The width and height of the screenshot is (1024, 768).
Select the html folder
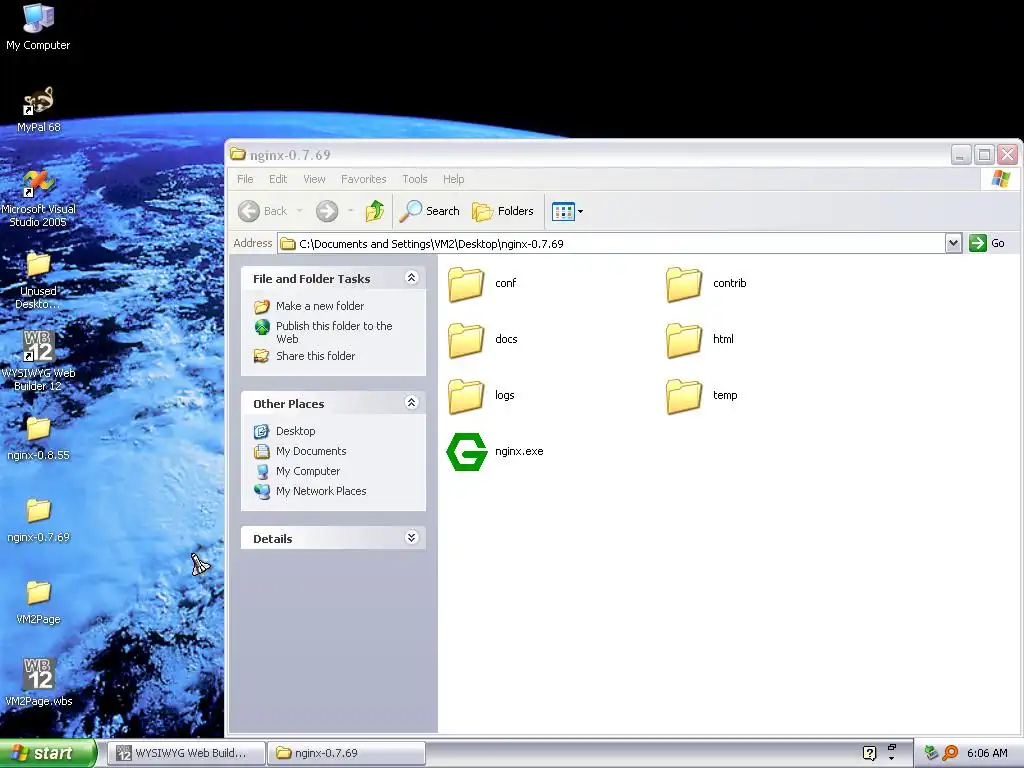point(700,340)
